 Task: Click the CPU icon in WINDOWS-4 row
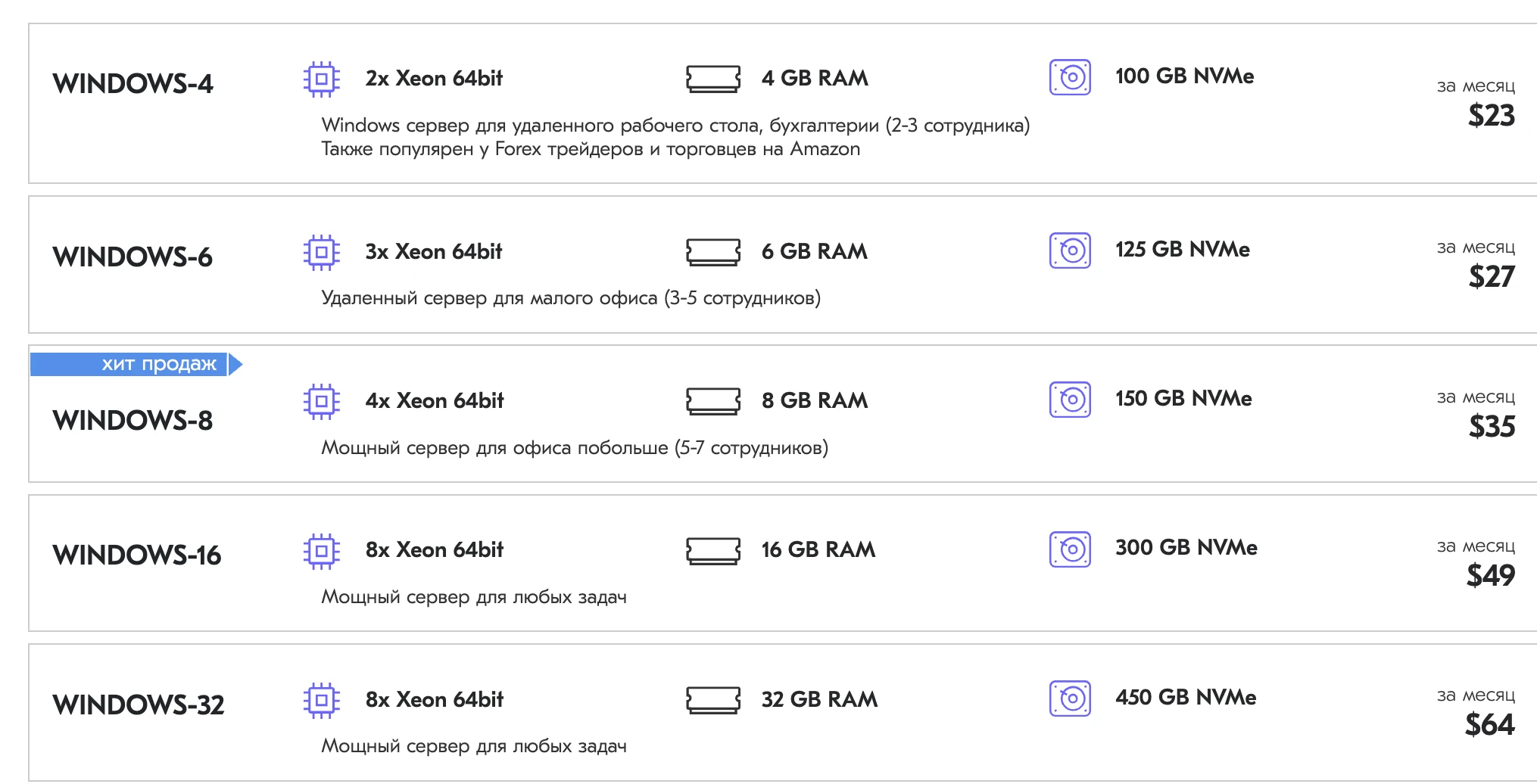click(x=321, y=79)
